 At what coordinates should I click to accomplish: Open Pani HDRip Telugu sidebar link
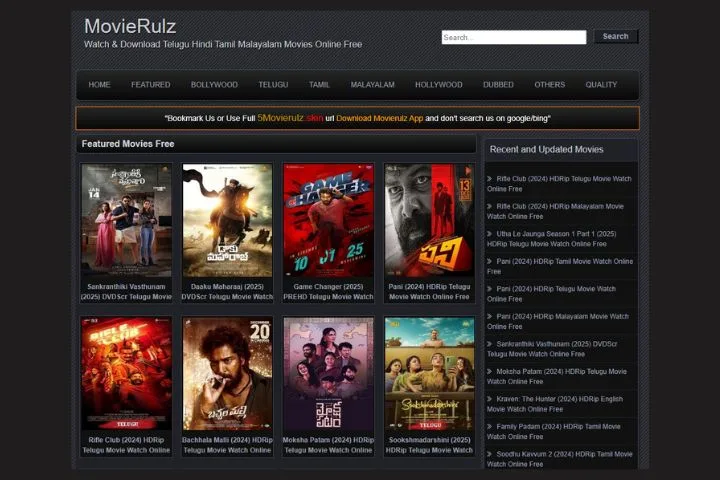click(551, 294)
